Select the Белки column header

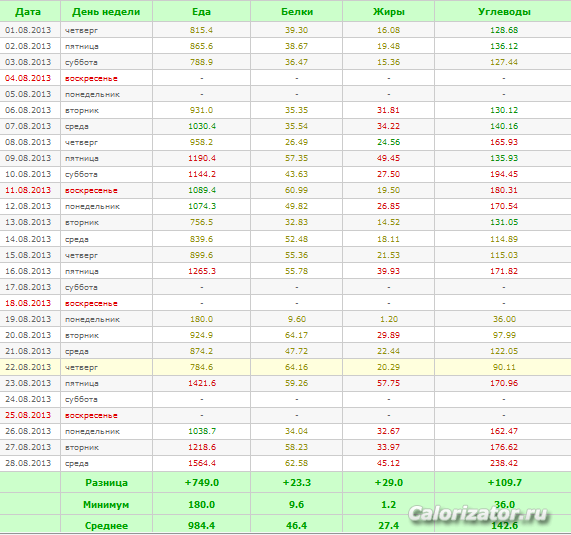tap(297, 12)
